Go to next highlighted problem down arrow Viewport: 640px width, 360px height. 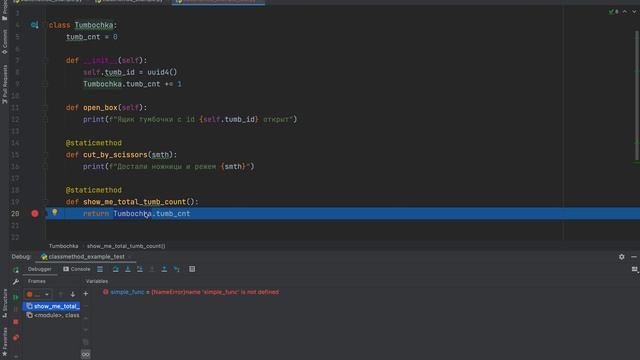634,12
